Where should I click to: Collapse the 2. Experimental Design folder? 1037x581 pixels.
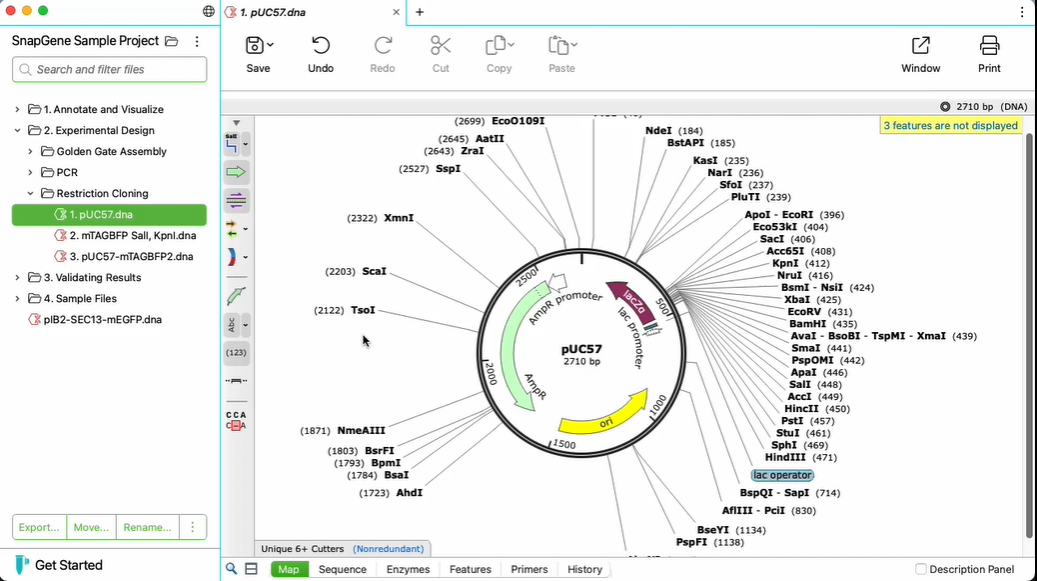[17, 131]
